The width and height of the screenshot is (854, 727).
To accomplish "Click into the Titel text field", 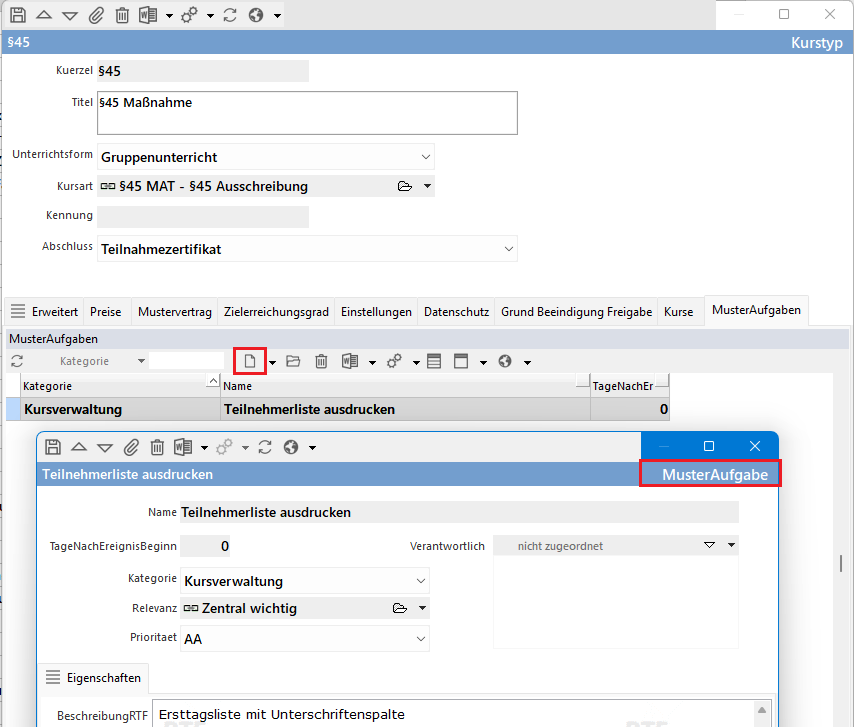I will (307, 113).
